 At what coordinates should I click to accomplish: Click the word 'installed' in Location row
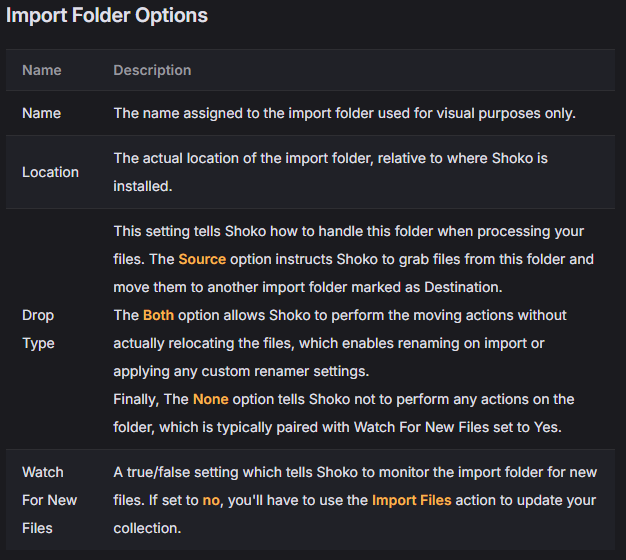pyautogui.click(x=143, y=186)
